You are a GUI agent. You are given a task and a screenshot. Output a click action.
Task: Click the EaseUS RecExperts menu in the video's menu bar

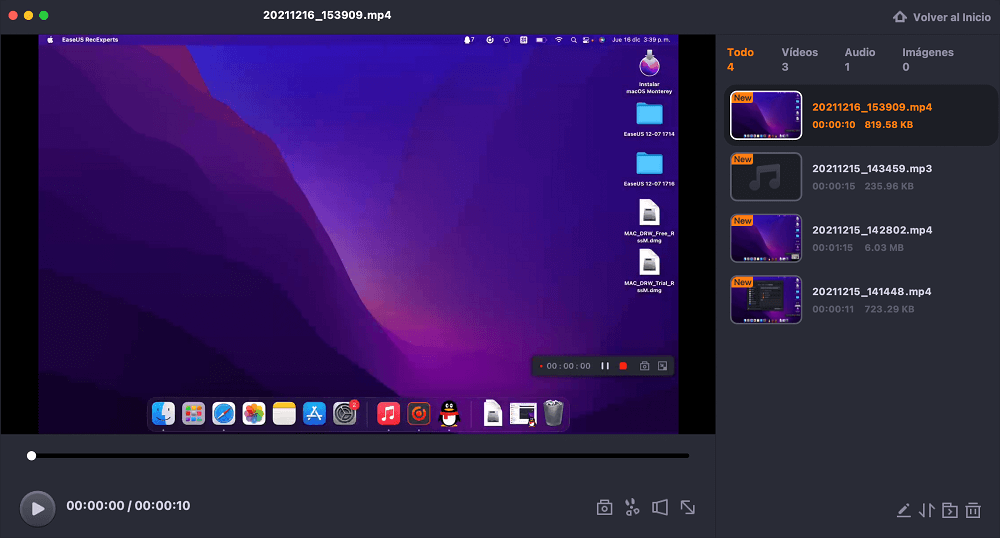[90, 40]
